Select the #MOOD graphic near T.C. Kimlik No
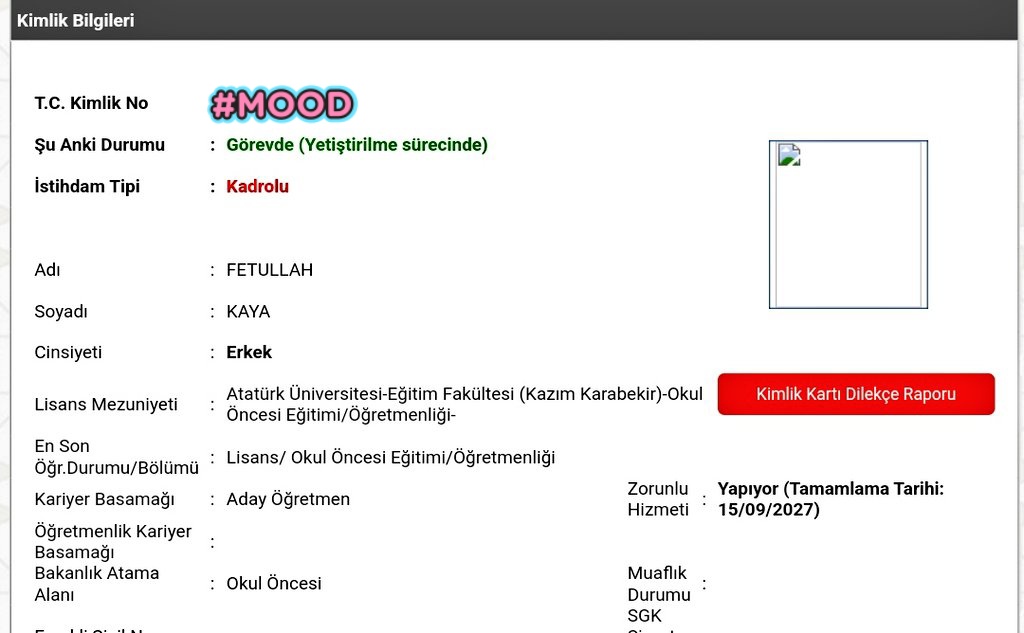Screen dimensions: 1024x633 281,103
